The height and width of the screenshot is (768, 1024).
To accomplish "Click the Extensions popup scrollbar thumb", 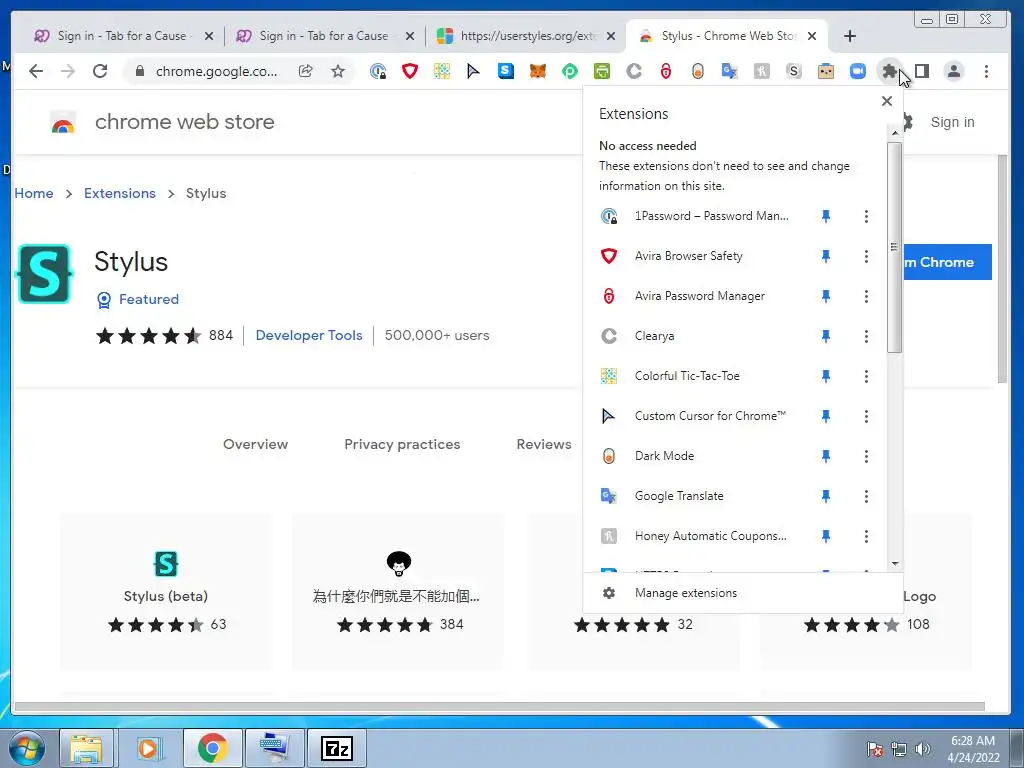I will click(x=895, y=247).
